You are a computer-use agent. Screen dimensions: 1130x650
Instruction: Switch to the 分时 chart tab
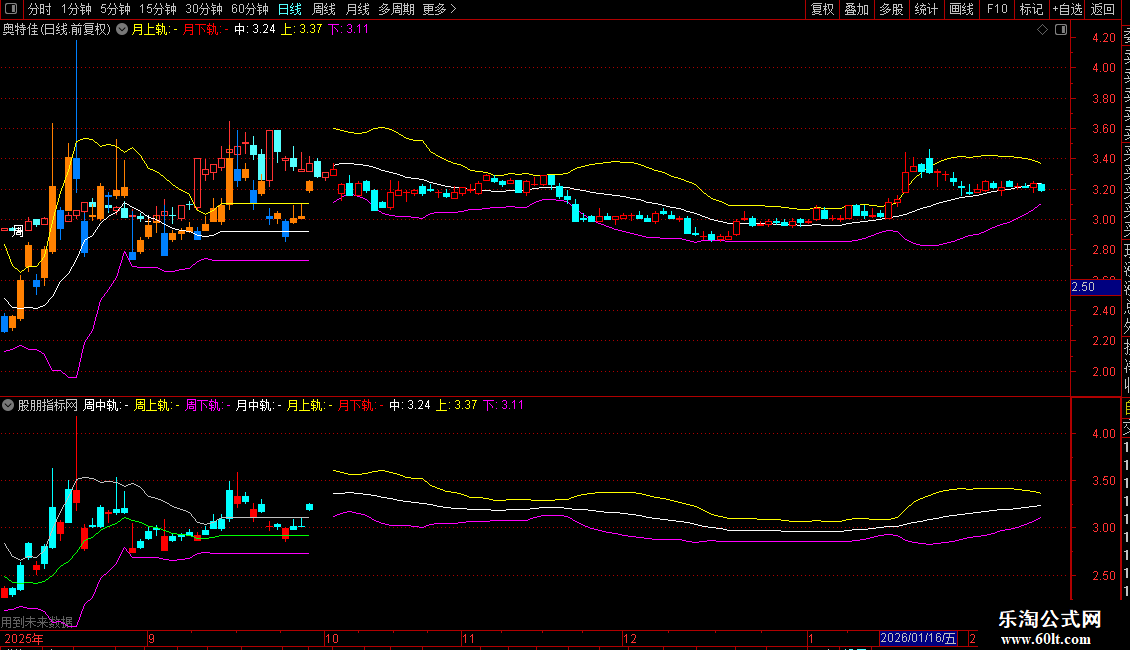click(40, 9)
